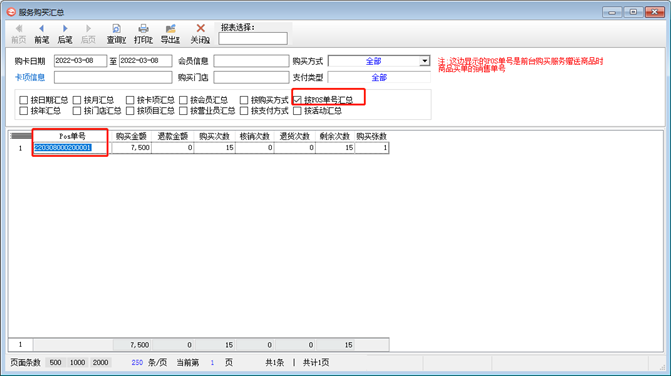Toggle 按门店汇总 checkbox
Screen dimensions: 671x376
77,111
